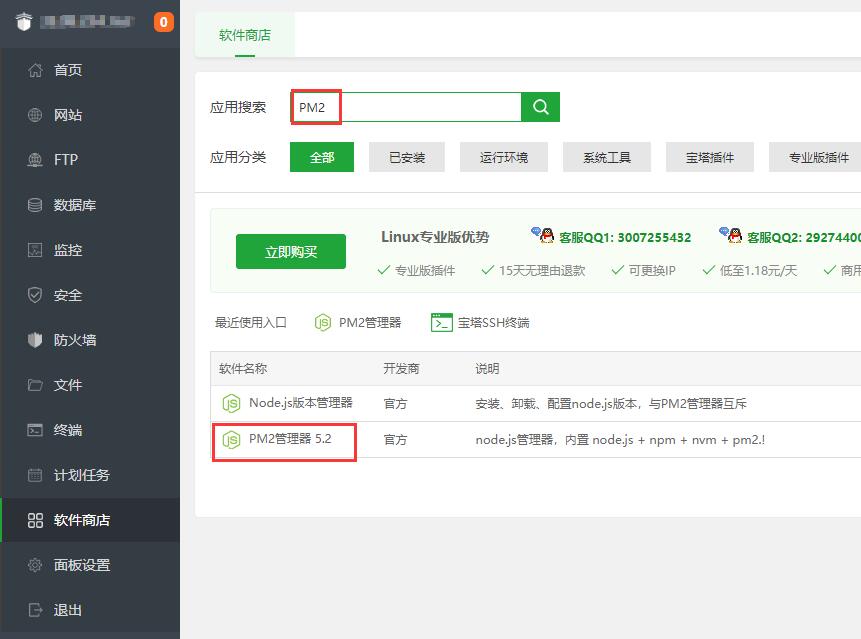The image size is (861, 639).
Task: Filter apps by 运行环境
Action: [504, 157]
